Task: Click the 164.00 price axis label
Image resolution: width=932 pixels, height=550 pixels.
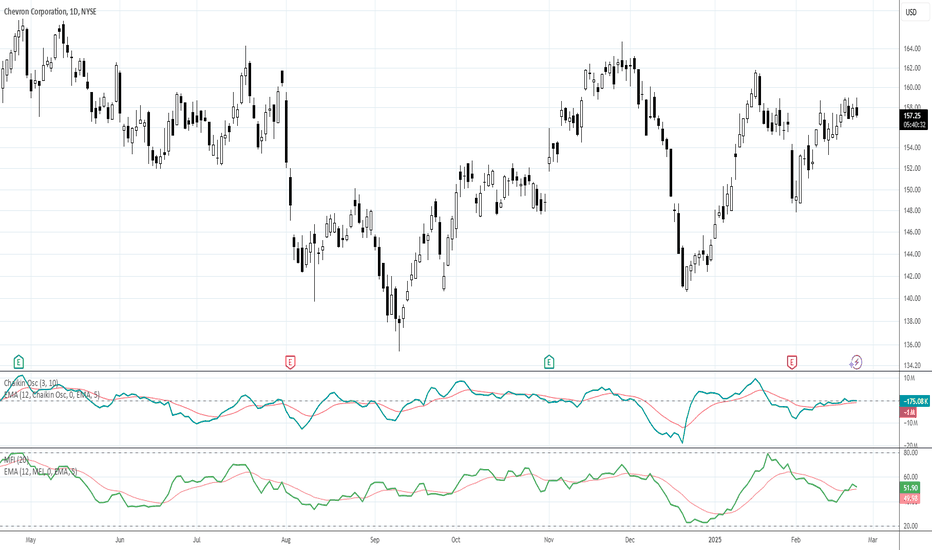Action: [912, 49]
